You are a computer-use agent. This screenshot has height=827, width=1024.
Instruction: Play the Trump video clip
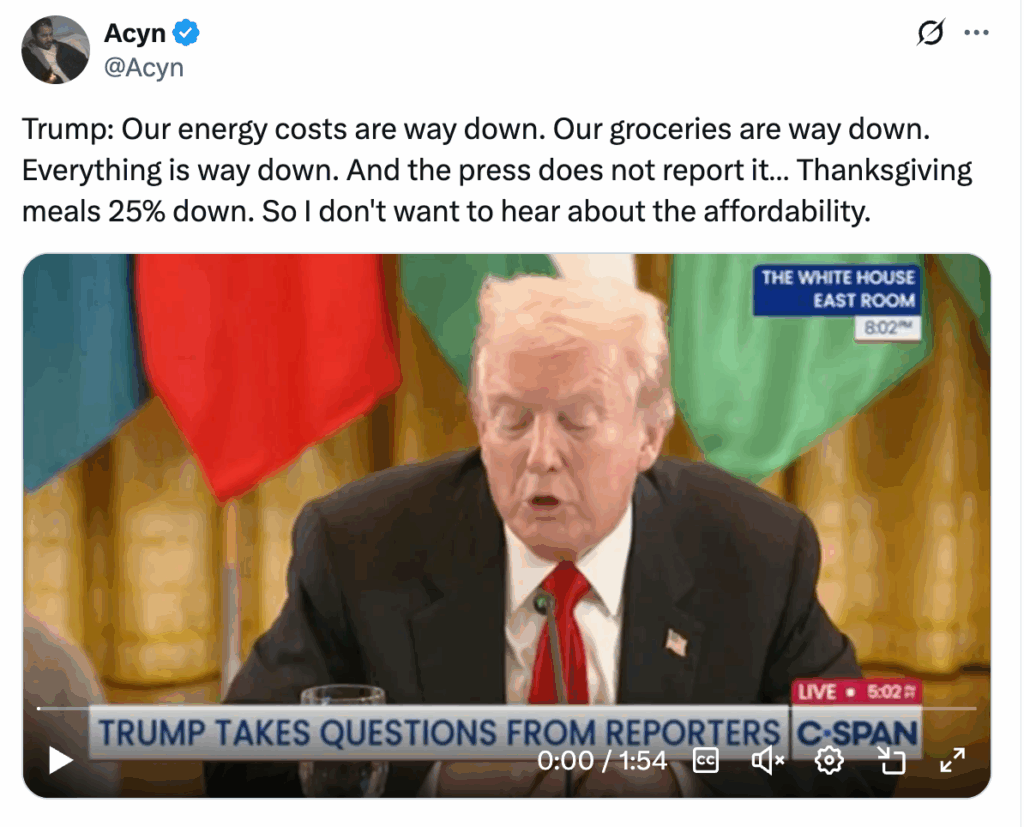[61, 760]
